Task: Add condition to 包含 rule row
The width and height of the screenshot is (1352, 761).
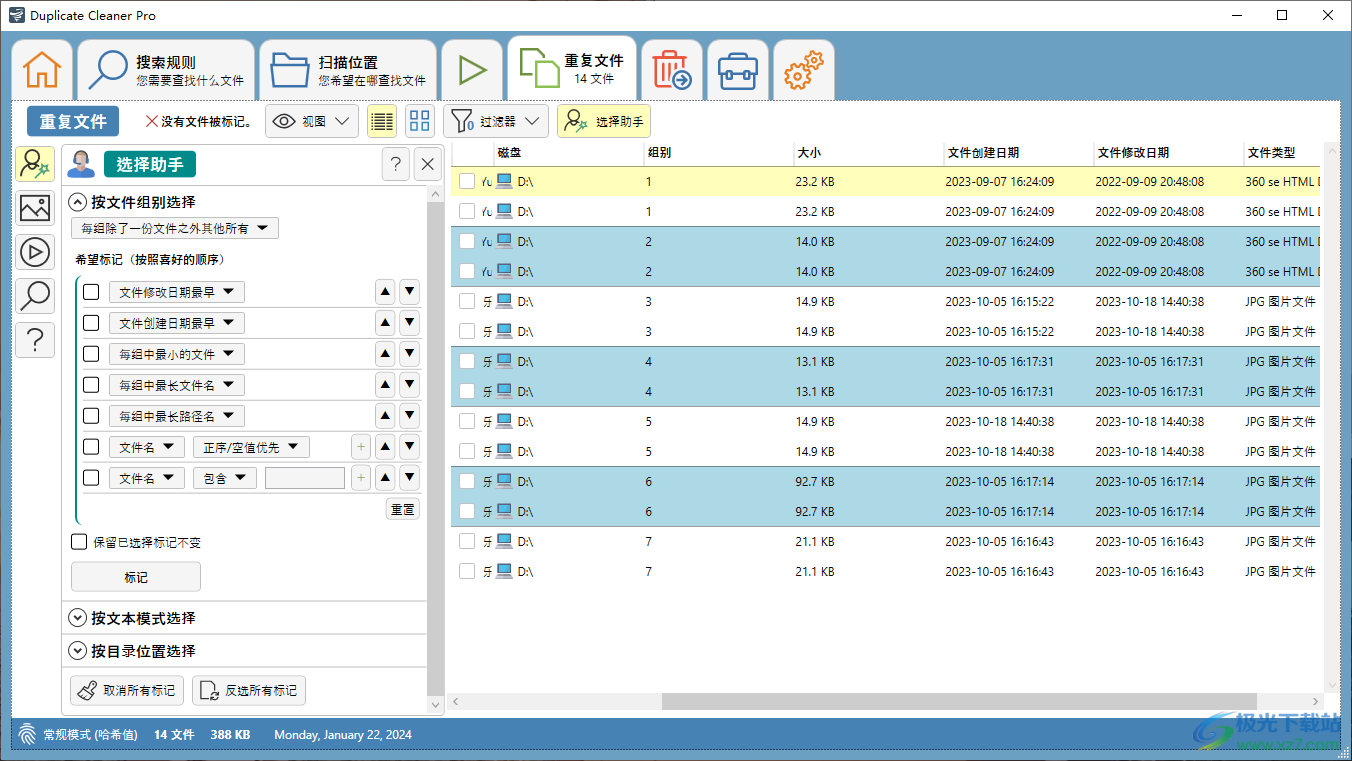Action: click(x=360, y=478)
